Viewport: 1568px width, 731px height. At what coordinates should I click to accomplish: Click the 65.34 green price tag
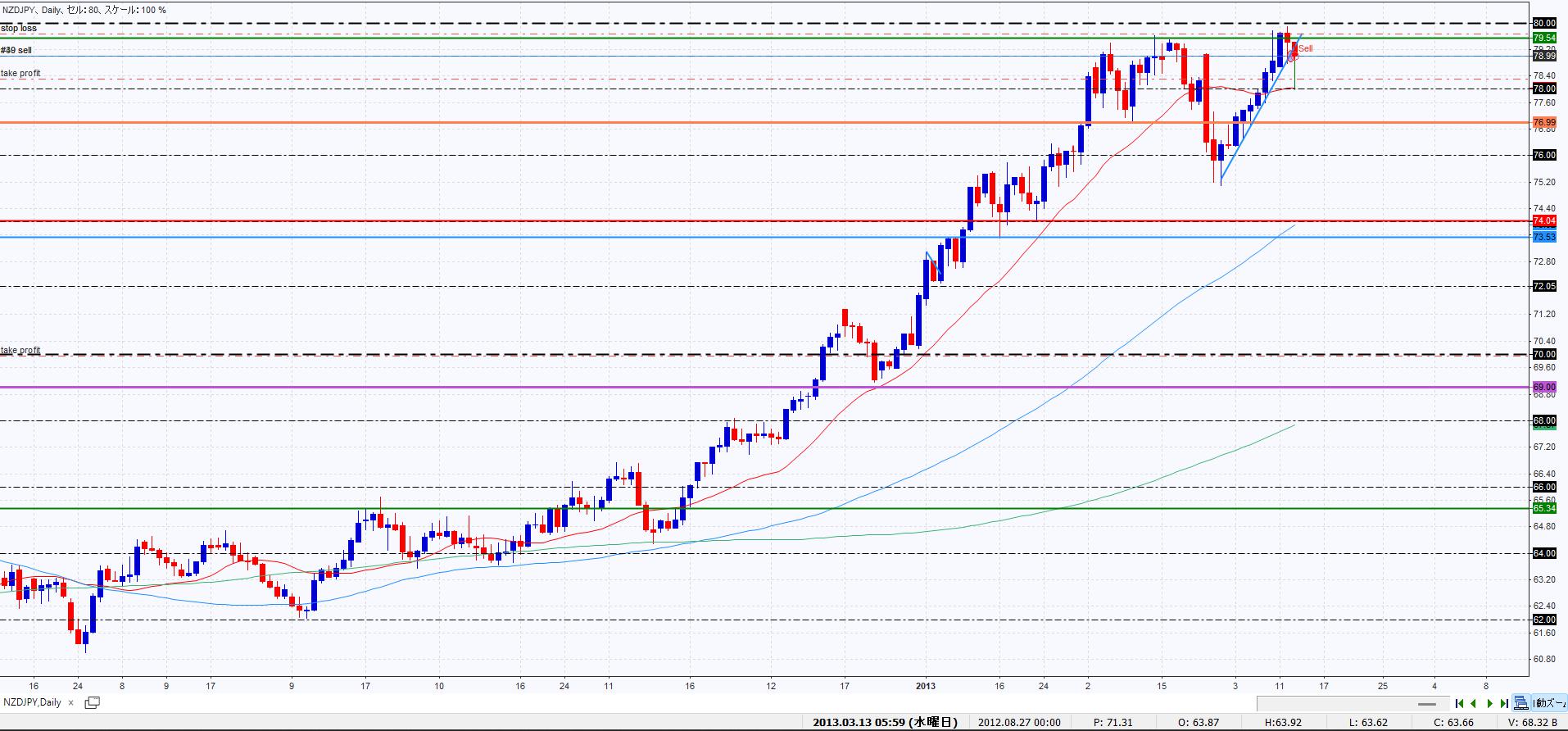coord(1543,508)
